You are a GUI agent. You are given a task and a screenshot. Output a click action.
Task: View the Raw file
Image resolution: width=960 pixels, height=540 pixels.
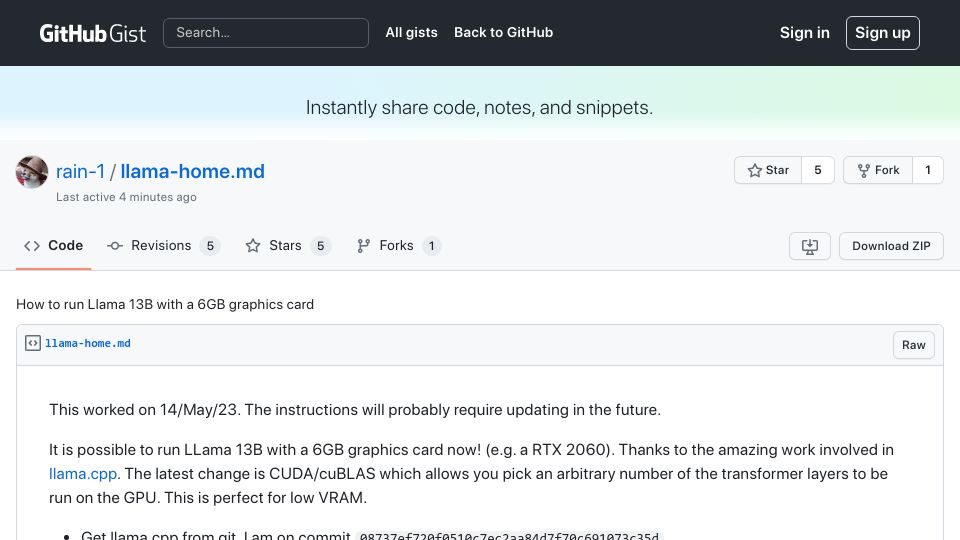point(913,345)
